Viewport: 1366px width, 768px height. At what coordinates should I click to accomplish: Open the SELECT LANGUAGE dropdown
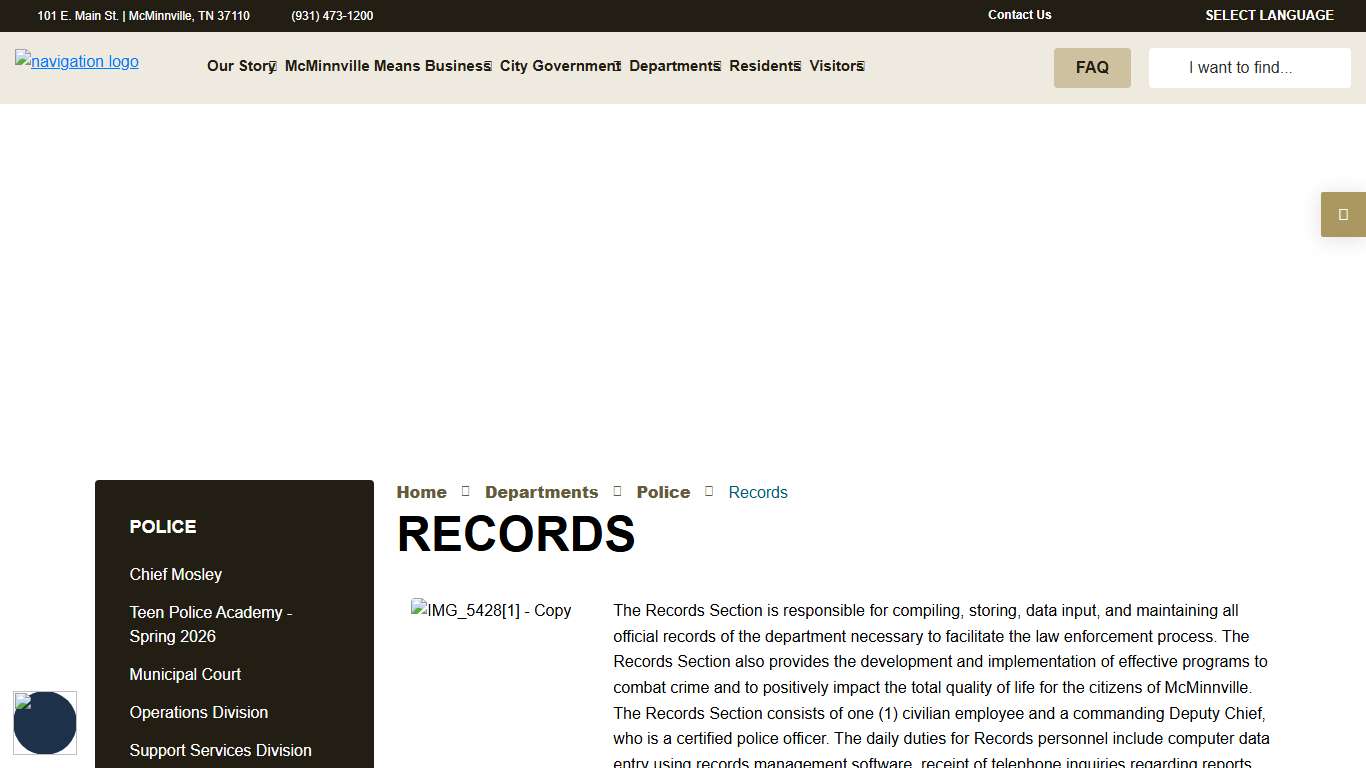pyautogui.click(x=1269, y=15)
